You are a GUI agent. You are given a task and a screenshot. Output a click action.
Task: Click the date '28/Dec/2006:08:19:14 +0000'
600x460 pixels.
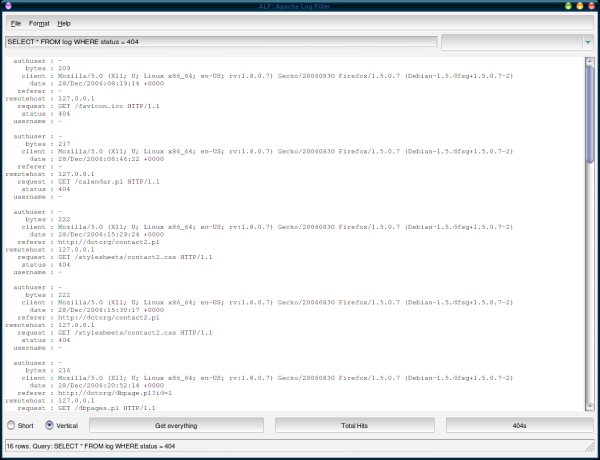coord(111,83)
